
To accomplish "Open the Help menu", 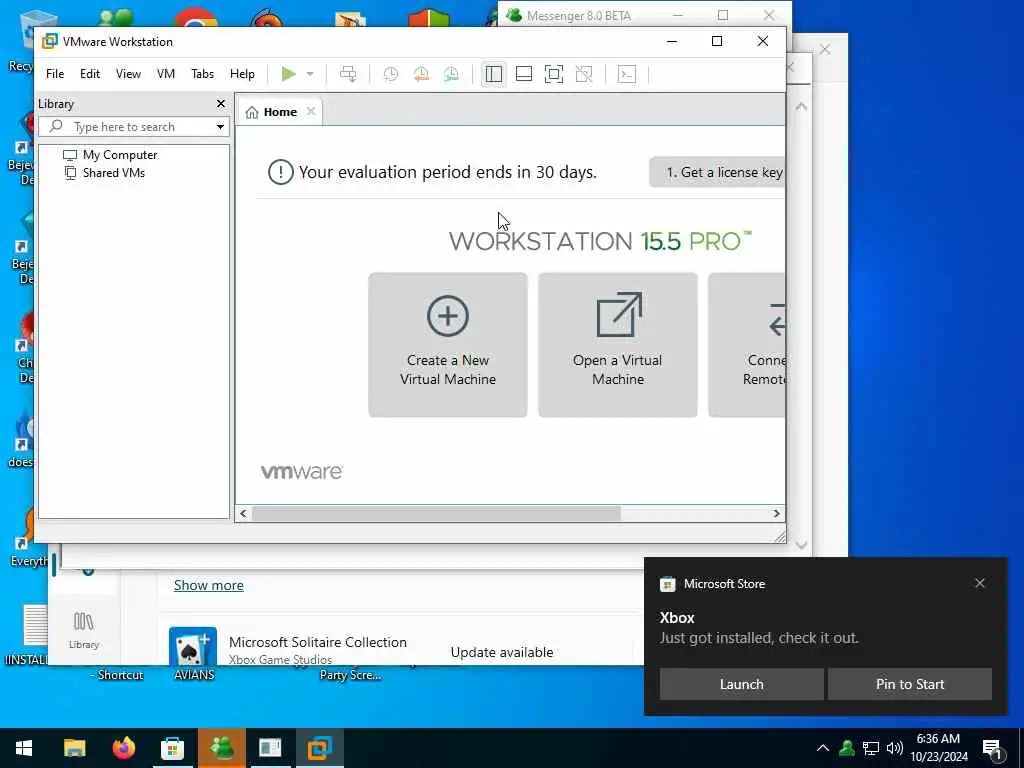I will (x=242, y=74).
